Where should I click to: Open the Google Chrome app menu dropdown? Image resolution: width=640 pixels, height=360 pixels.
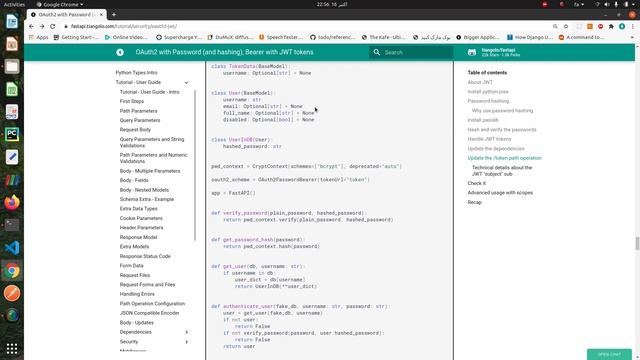pyautogui.click(x=60, y=4)
